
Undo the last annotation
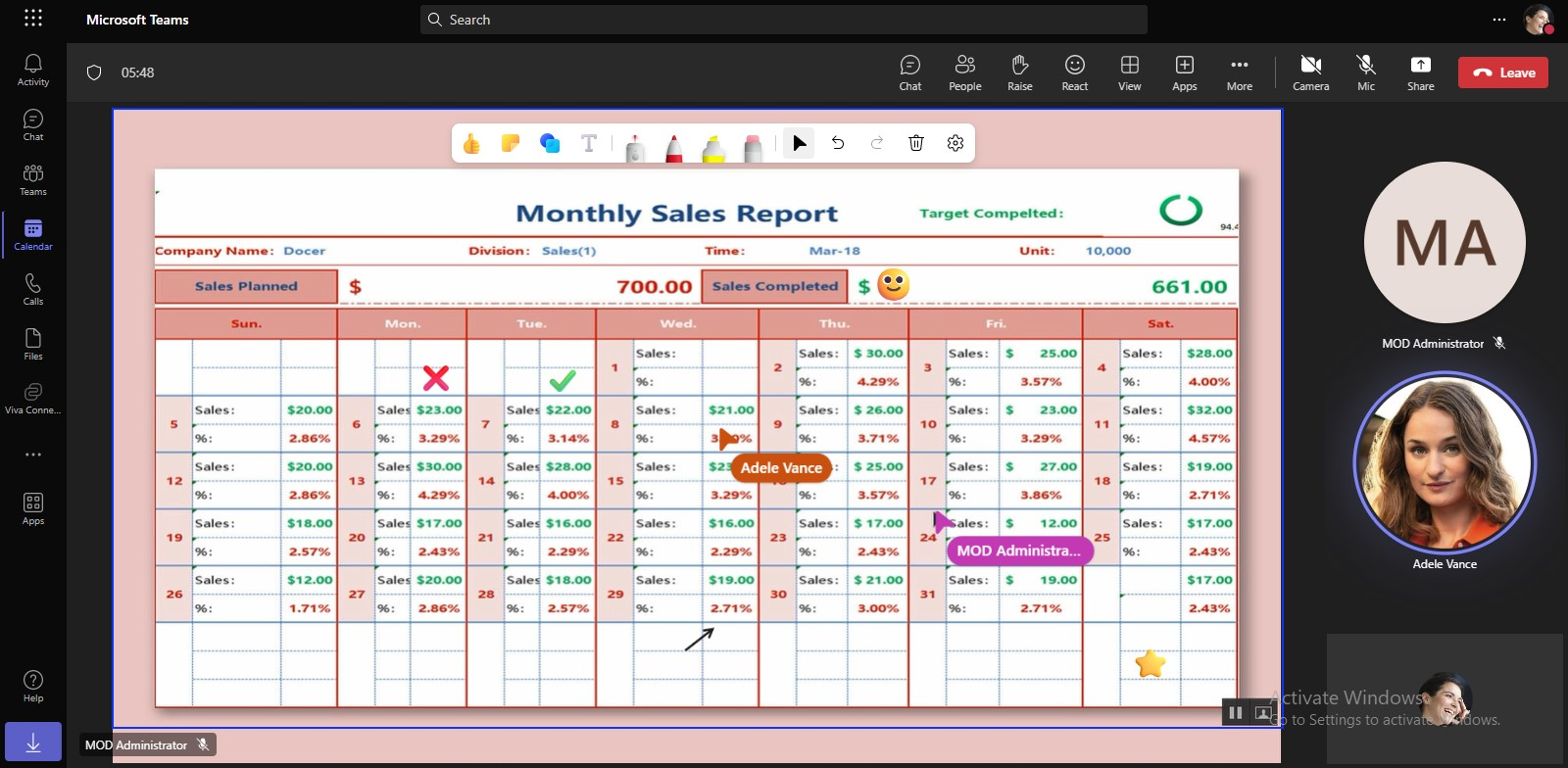coord(838,143)
